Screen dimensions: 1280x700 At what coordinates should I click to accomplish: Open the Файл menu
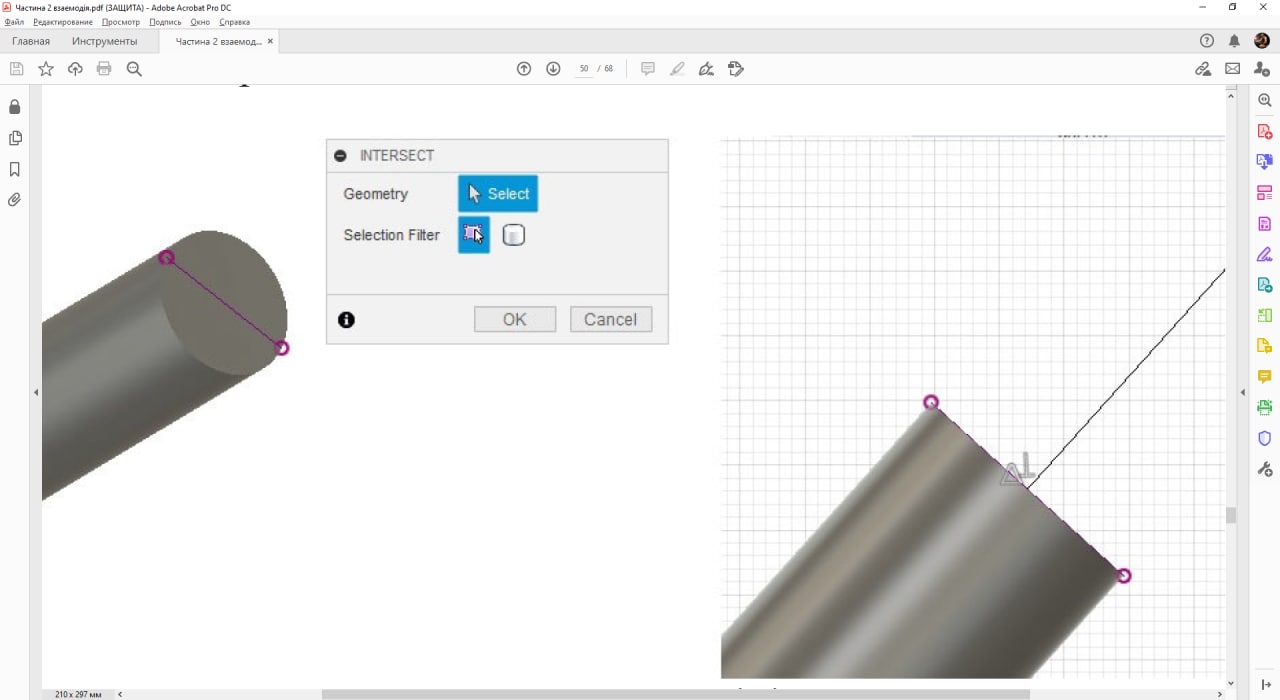pyautogui.click(x=14, y=22)
